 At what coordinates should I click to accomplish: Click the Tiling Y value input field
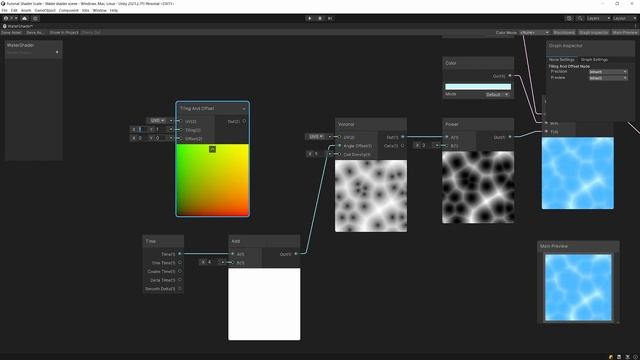(161, 129)
